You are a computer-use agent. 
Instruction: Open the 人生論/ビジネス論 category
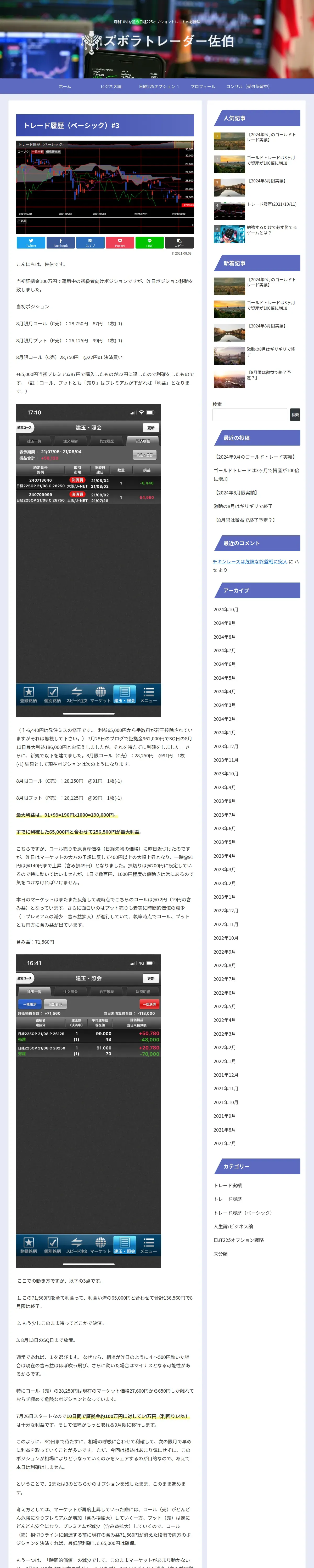tap(233, 1226)
